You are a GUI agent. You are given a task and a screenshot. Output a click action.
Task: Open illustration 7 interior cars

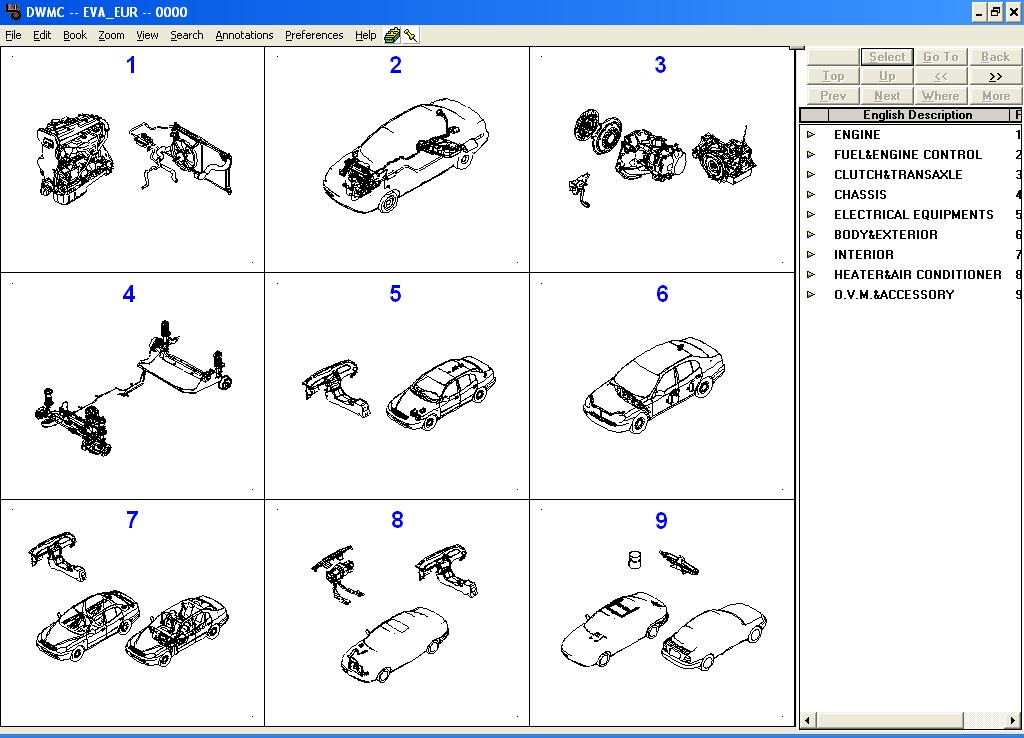(x=133, y=613)
